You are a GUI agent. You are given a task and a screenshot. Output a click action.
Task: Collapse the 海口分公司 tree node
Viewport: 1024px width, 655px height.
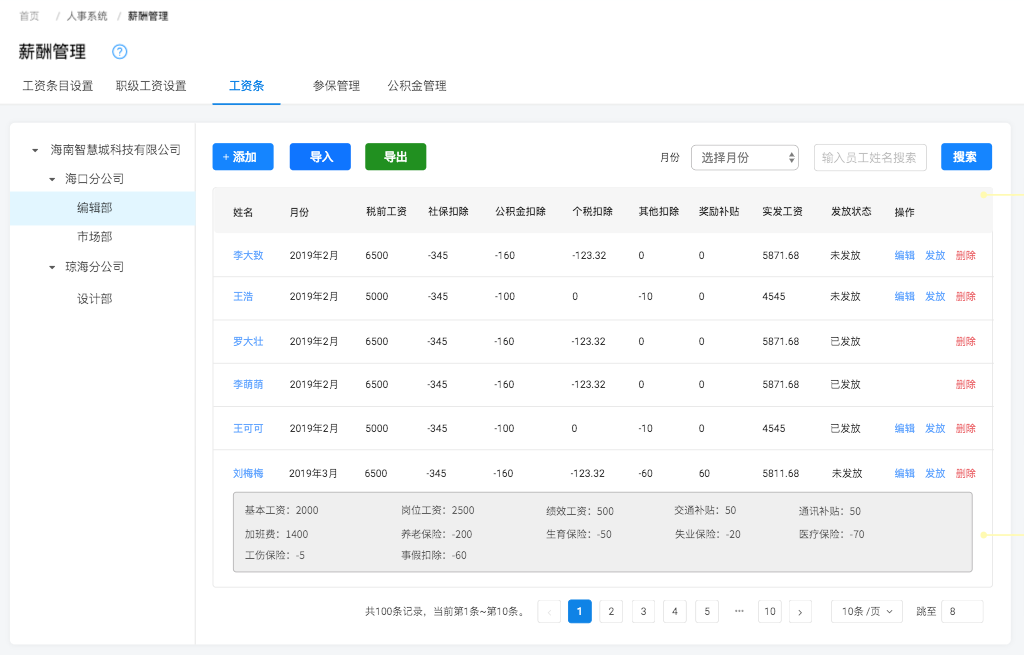point(52,179)
